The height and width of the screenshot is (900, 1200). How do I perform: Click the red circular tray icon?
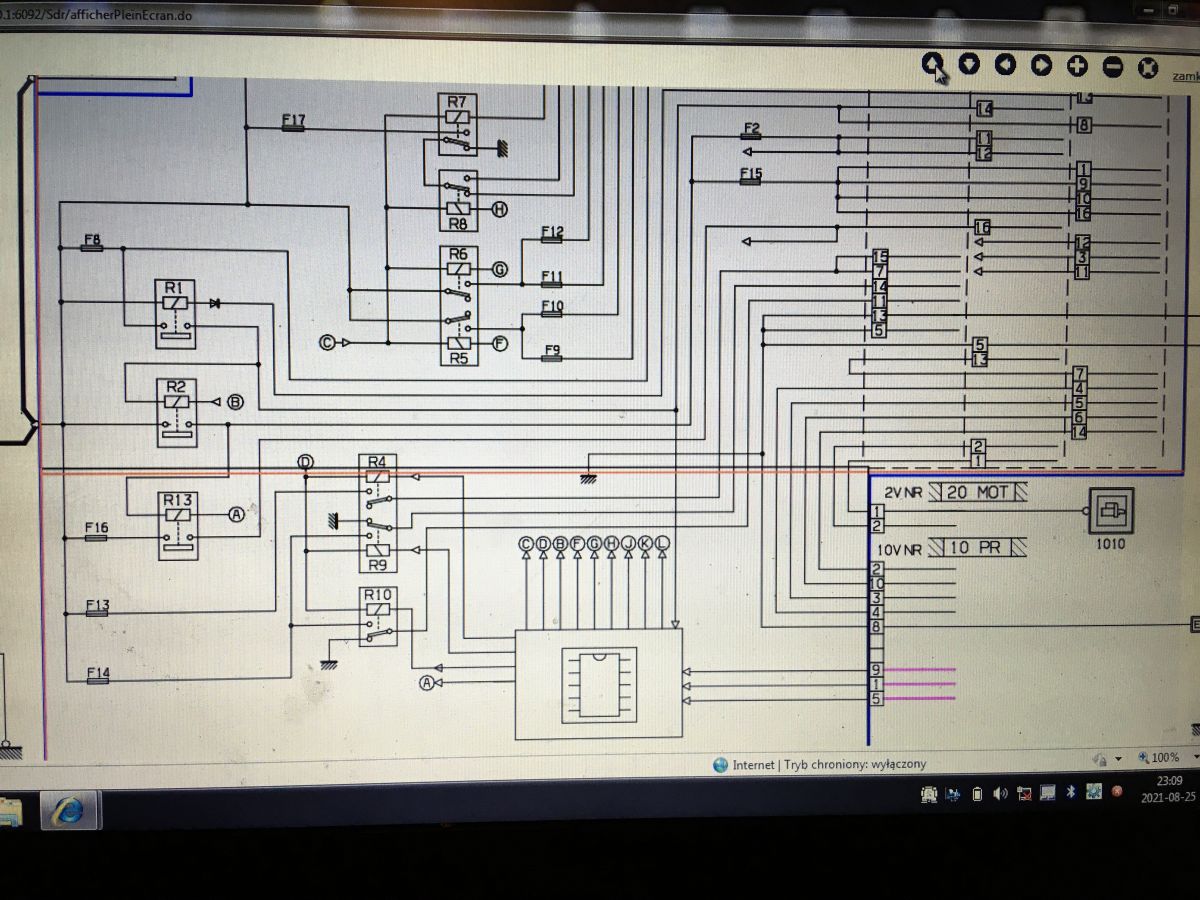tap(1117, 792)
